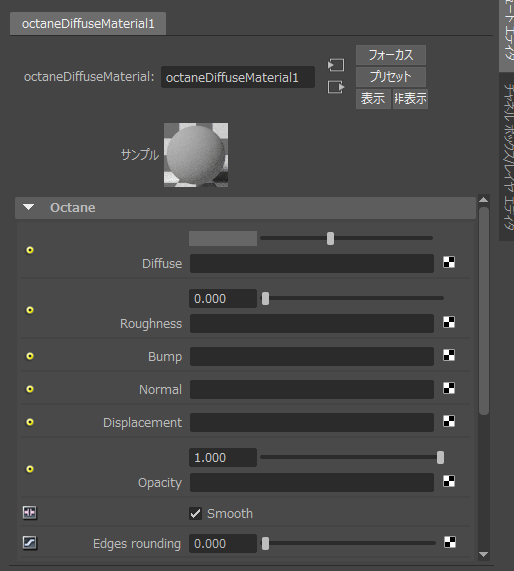514x571 pixels.
Task: Click the Diffuse color swatch
Action: [x=223, y=239]
